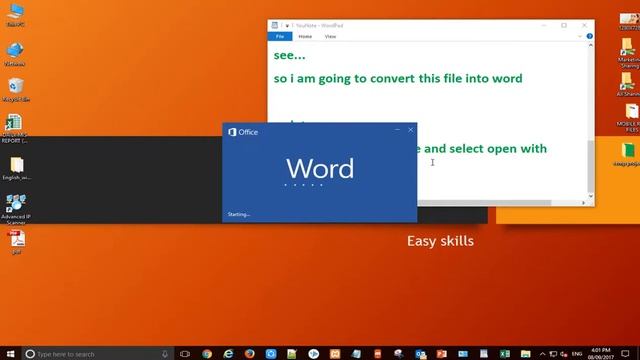Viewport: 640px width, 360px height.
Task: Click the ENG language indicator
Action: coord(576,354)
